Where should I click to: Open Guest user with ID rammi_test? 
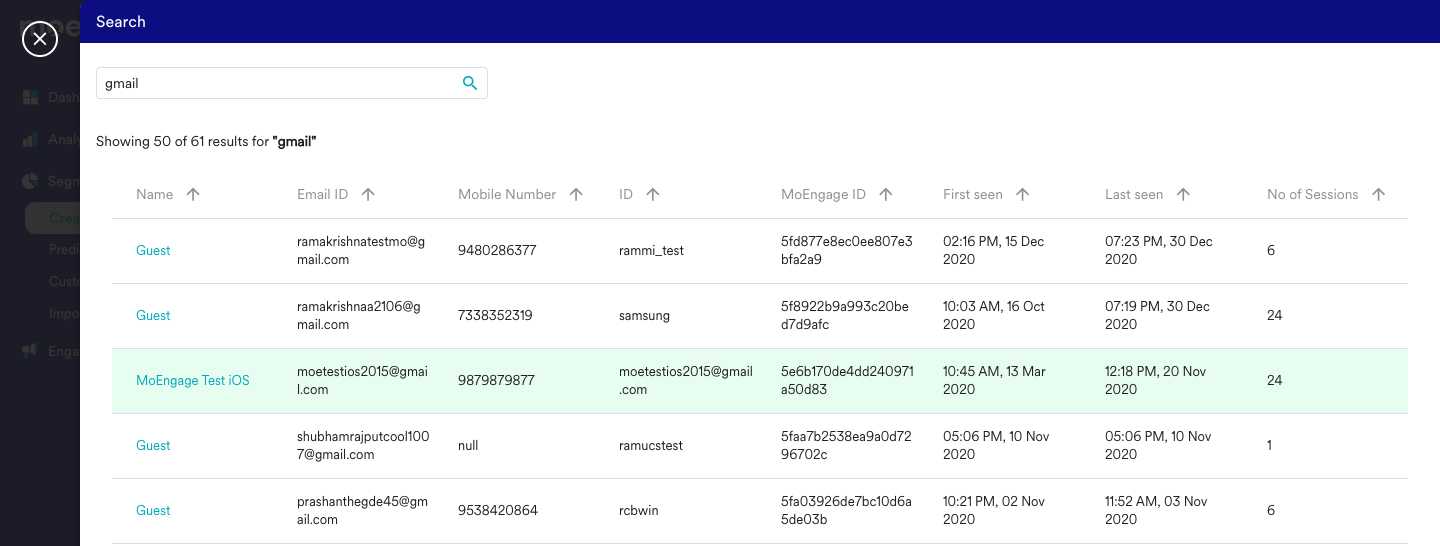click(153, 251)
